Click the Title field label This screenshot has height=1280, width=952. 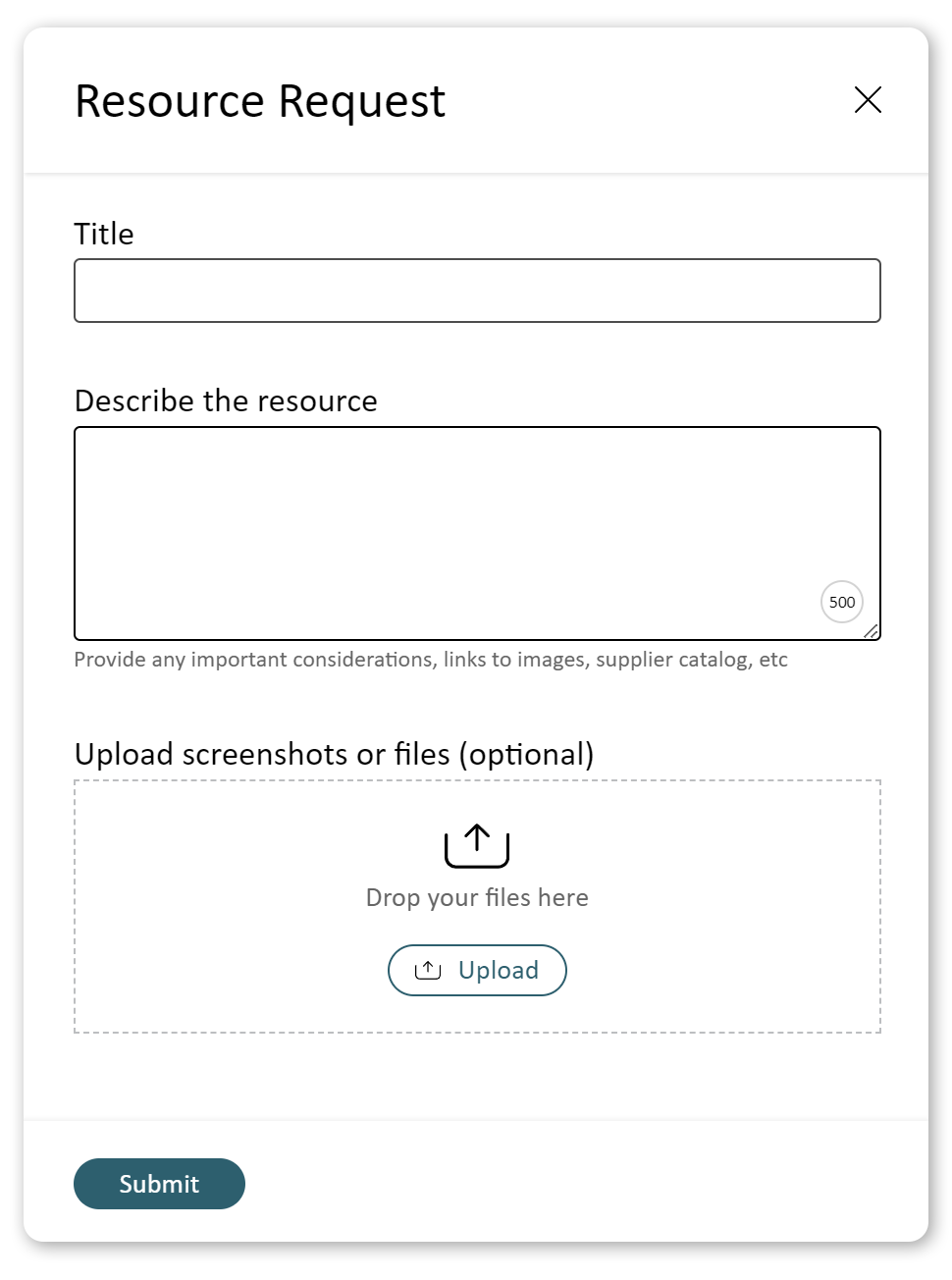[104, 234]
